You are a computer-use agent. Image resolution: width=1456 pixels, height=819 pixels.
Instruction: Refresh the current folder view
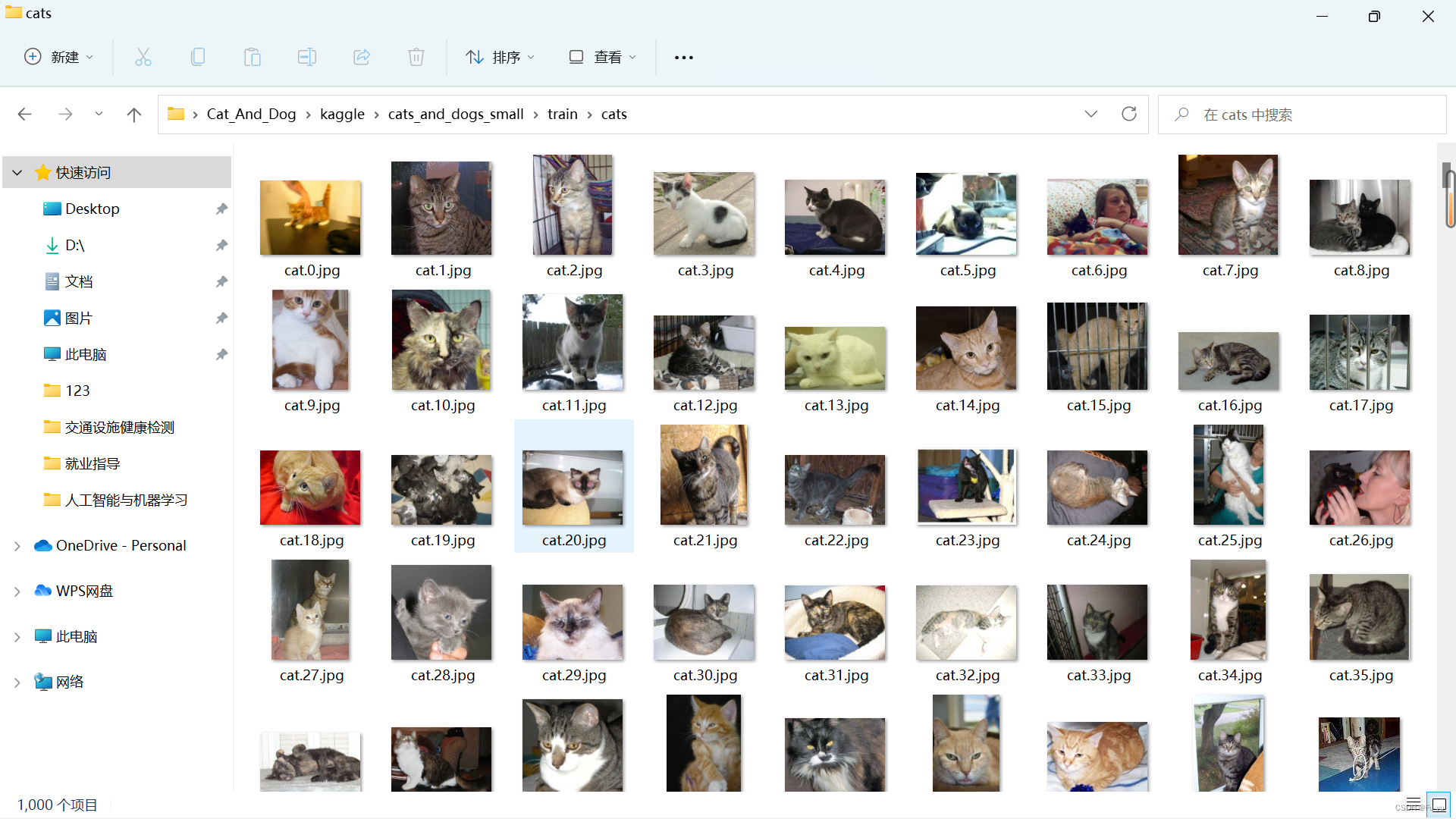1129,114
